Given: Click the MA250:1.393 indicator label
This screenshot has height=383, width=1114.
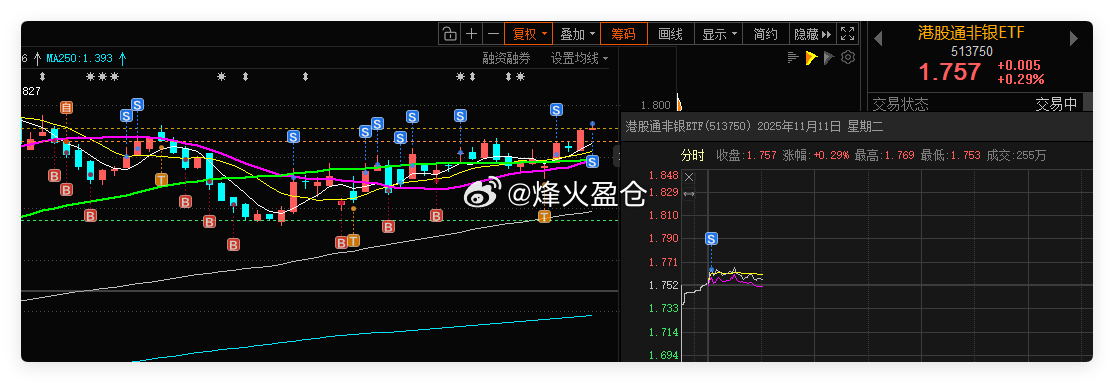Looking at the screenshot, I should coord(79,58).
